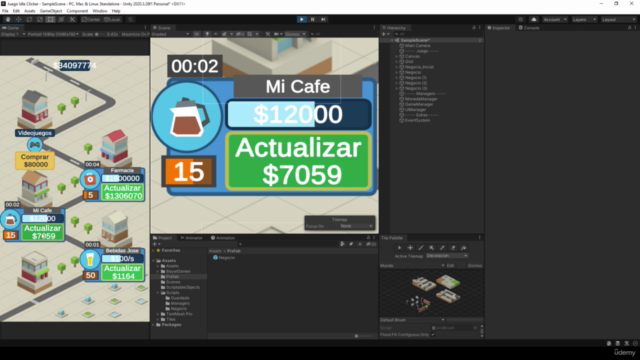Open the BayatGames folder in Project

[176, 271]
